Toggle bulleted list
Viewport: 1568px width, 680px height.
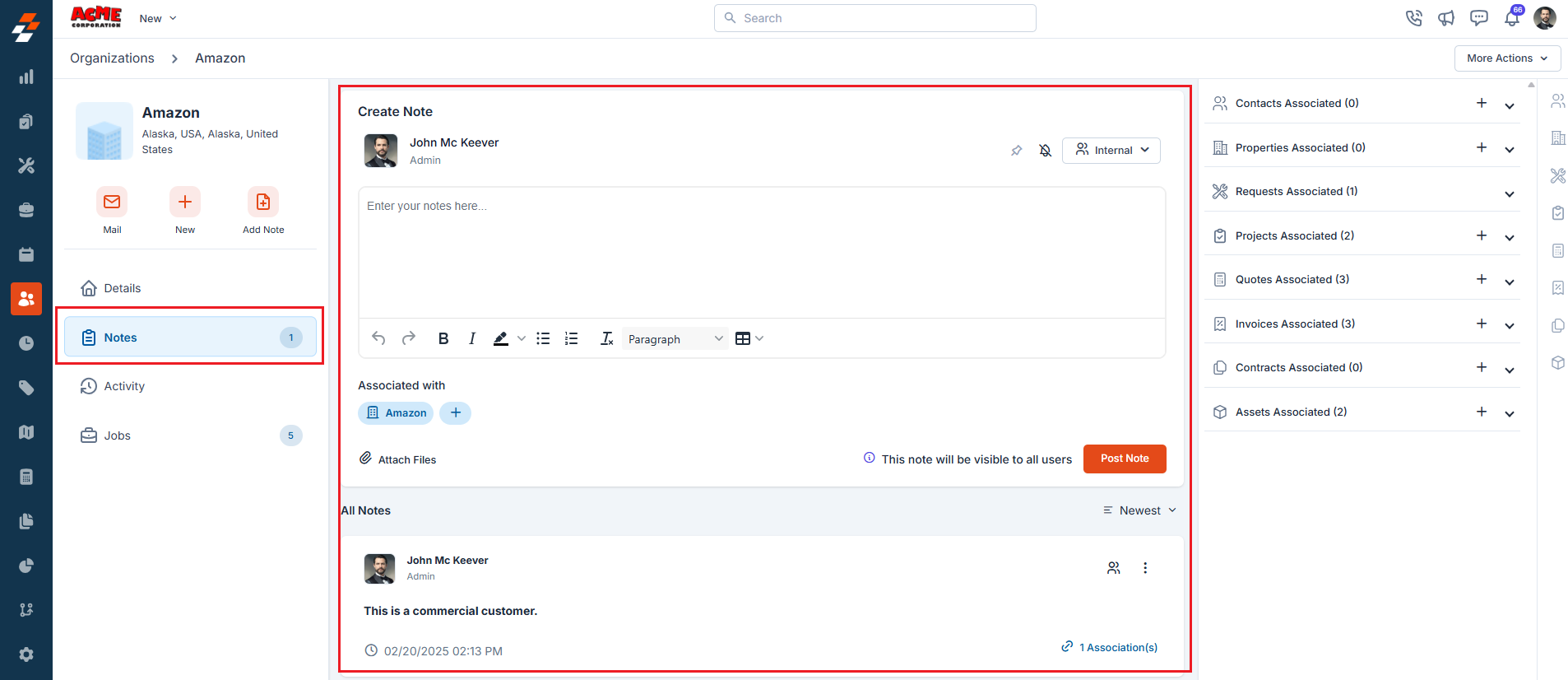tap(543, 338)
